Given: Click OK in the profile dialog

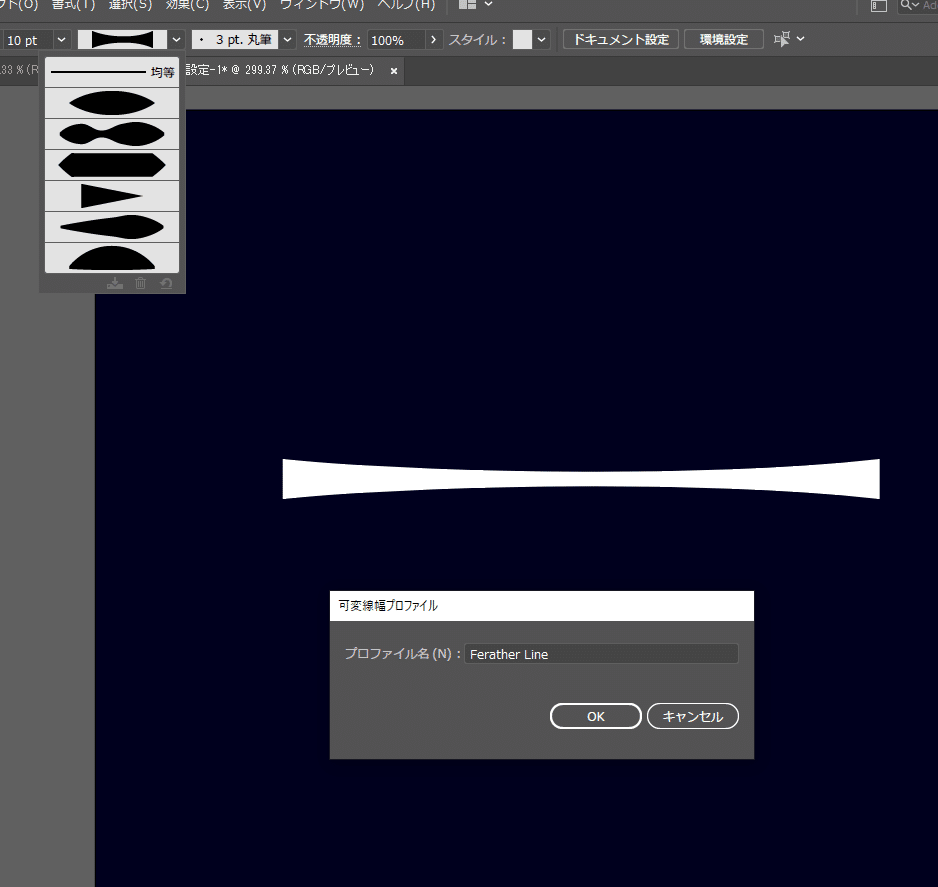Looking at the screenshot, I should pos(596,716).
